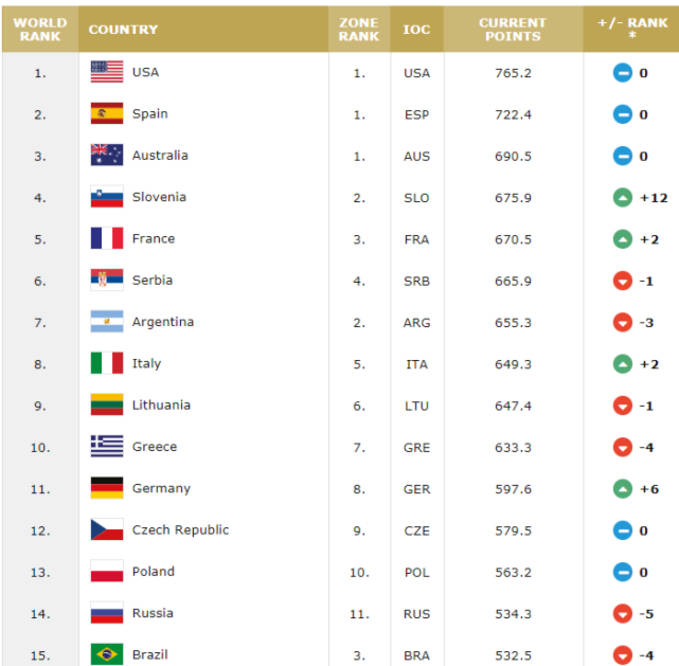Viewport: 679px width, 666px height.
Task: Click the Lithuania country name
Action: click(x=161, y=405)
